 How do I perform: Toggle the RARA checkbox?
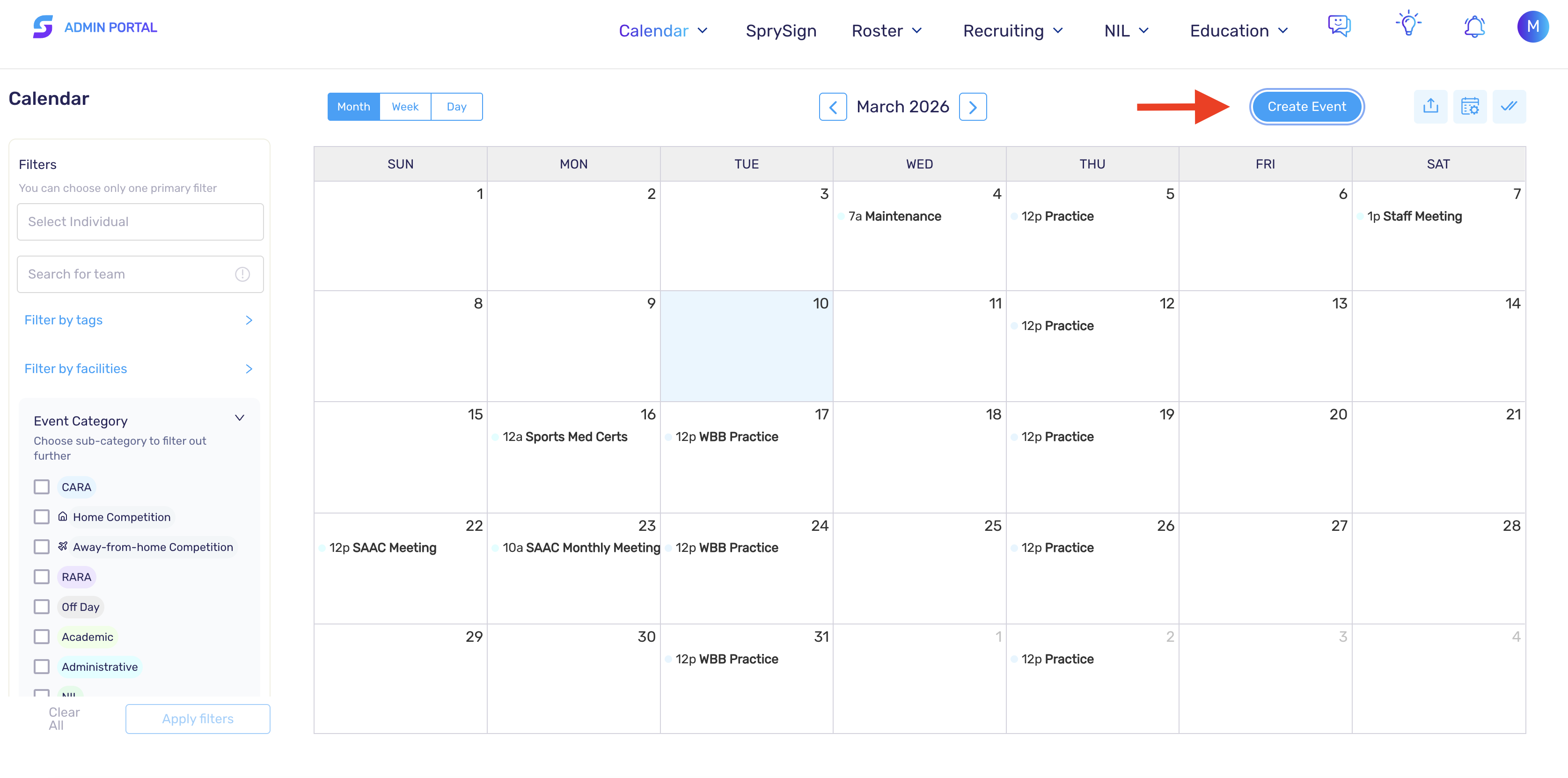click(41, 577)
